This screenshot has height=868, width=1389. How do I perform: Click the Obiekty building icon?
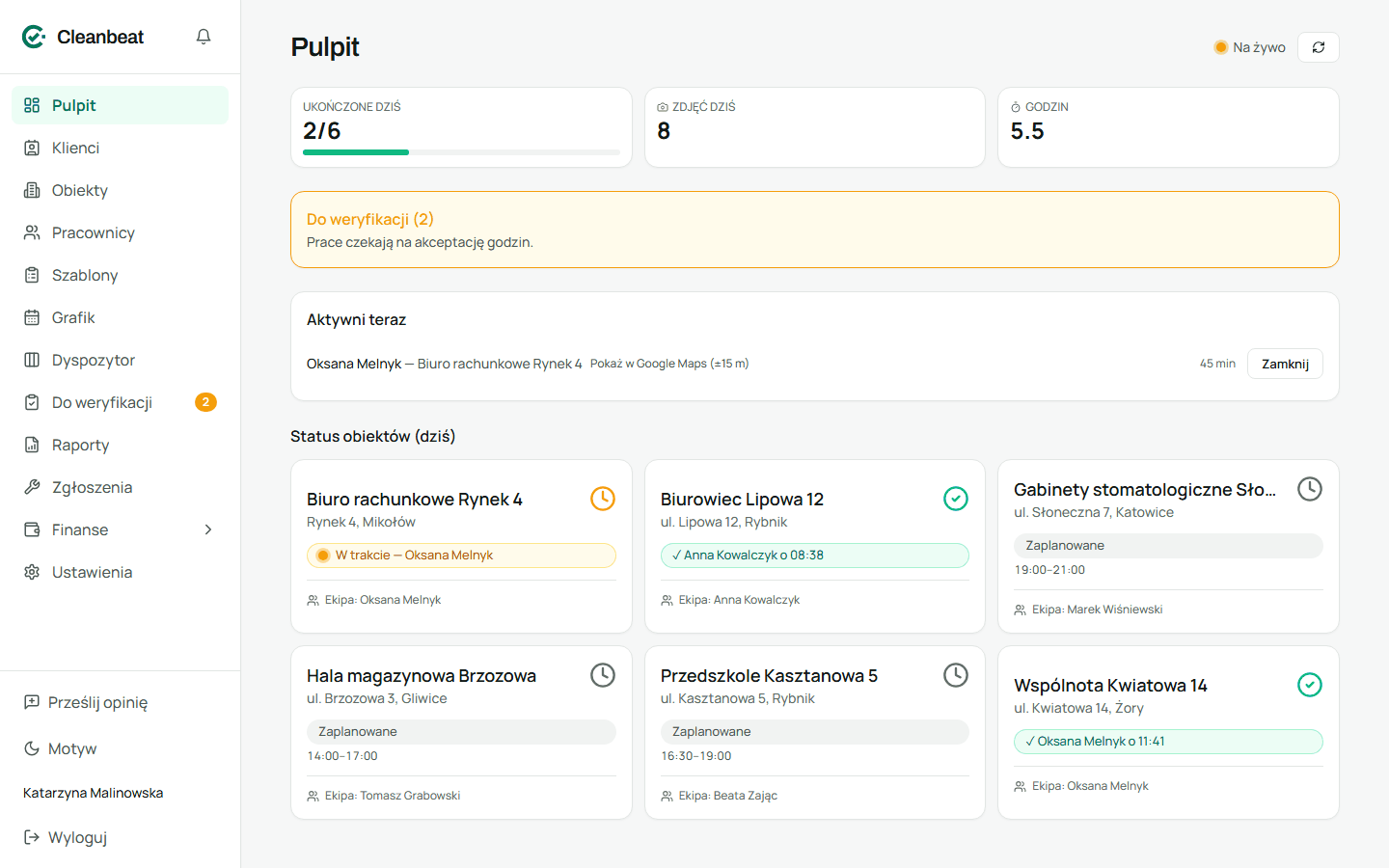[32, 190]
